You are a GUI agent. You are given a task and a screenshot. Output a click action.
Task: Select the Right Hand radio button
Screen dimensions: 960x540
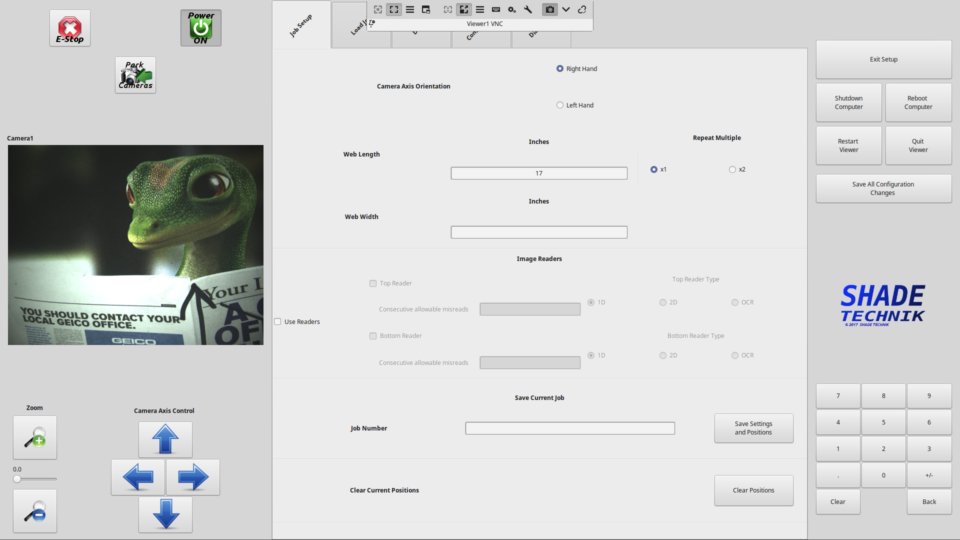tap(560, 69)
